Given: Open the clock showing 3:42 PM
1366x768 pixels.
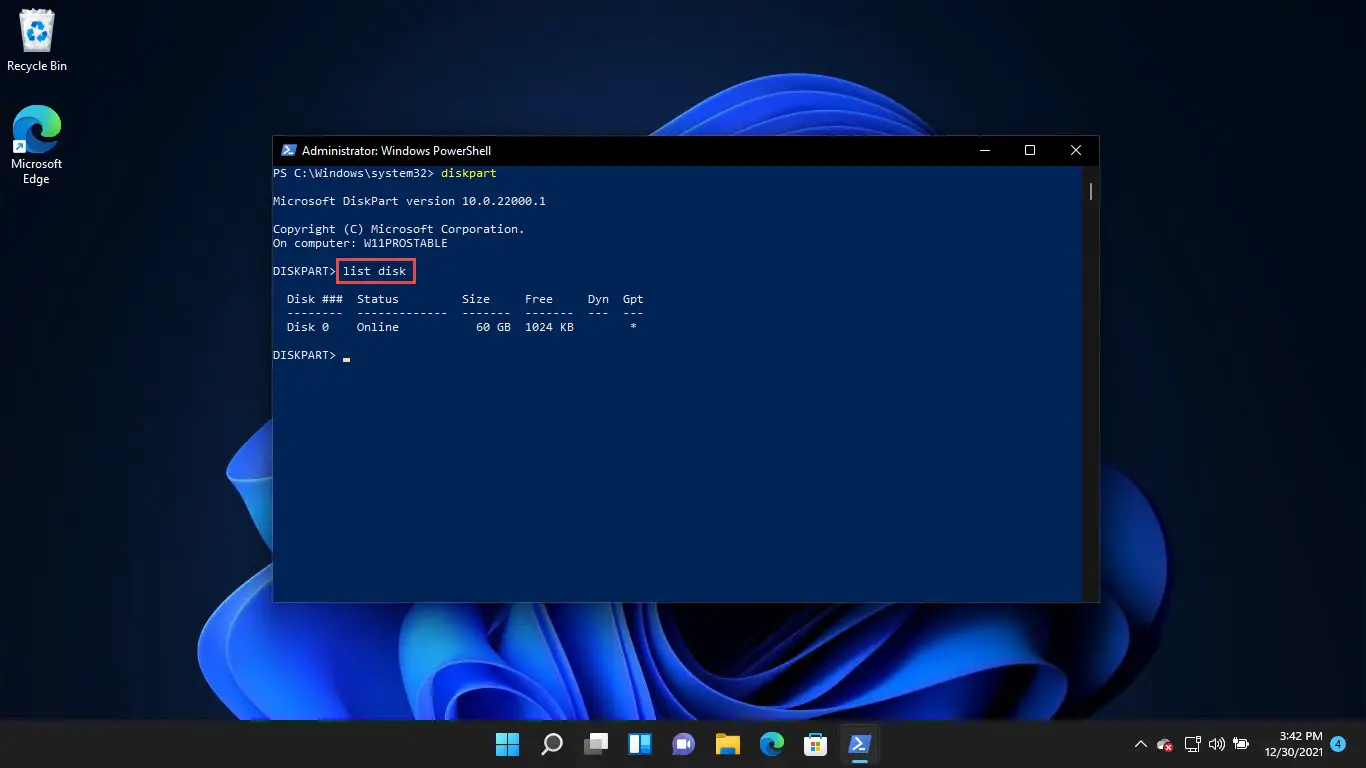Looking at the screenshot, I should click(1292, 744).
